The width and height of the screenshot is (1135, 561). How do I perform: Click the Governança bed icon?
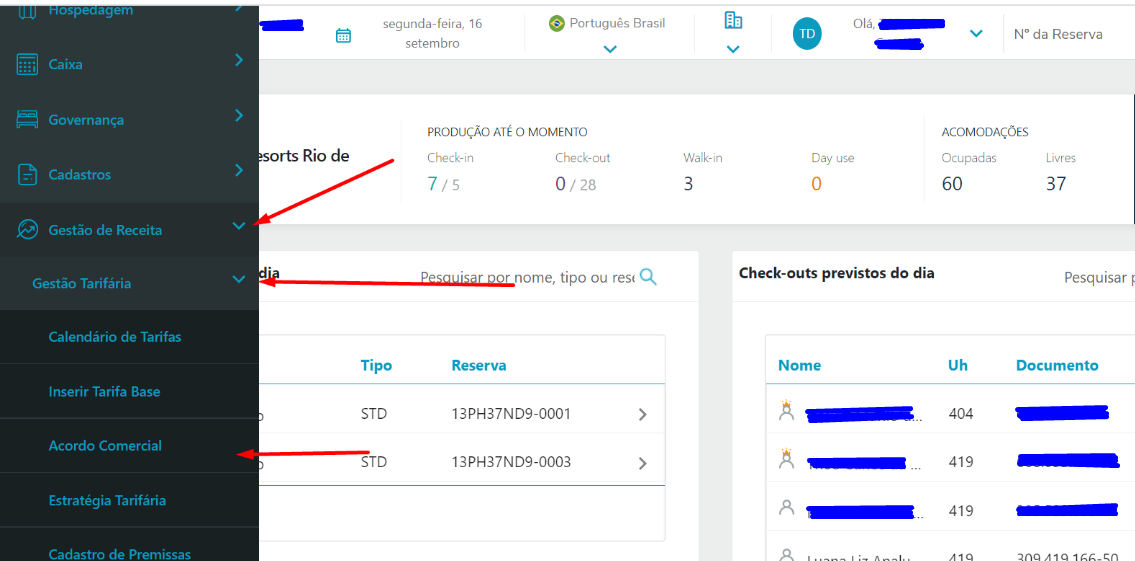point(27,119)
